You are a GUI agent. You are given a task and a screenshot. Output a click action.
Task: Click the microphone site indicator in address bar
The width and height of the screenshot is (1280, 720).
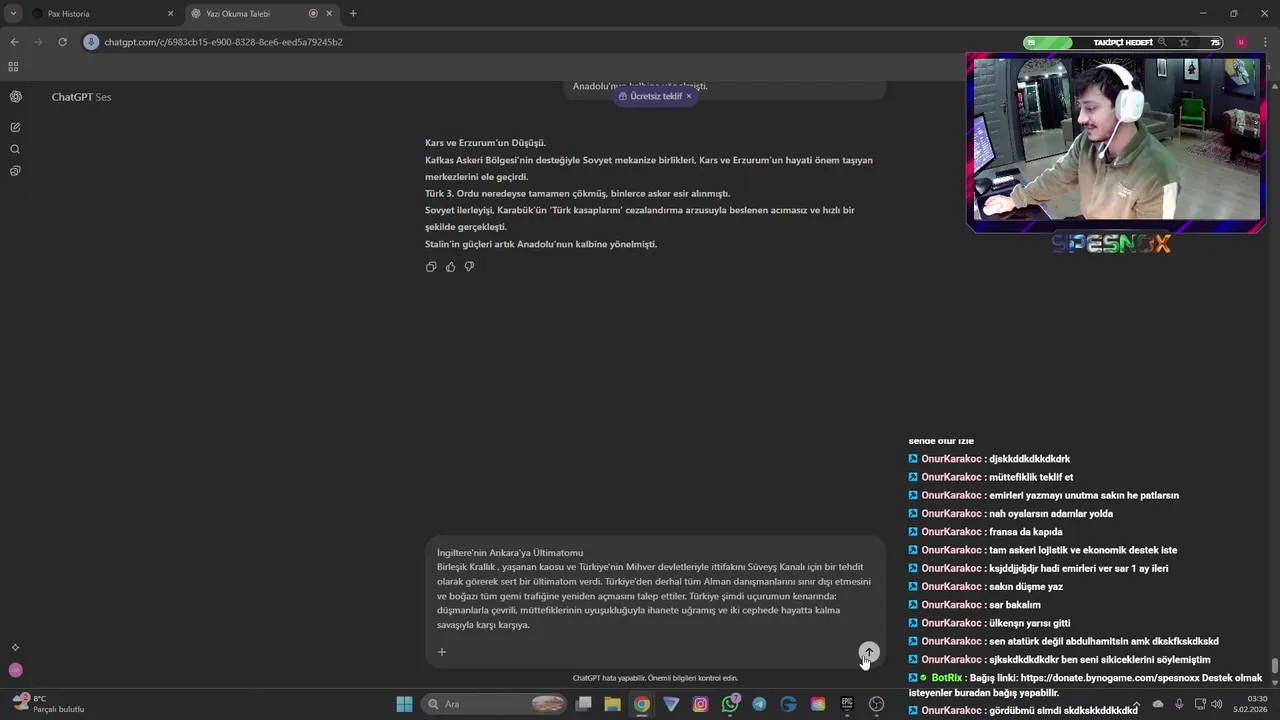coord(92,42)
